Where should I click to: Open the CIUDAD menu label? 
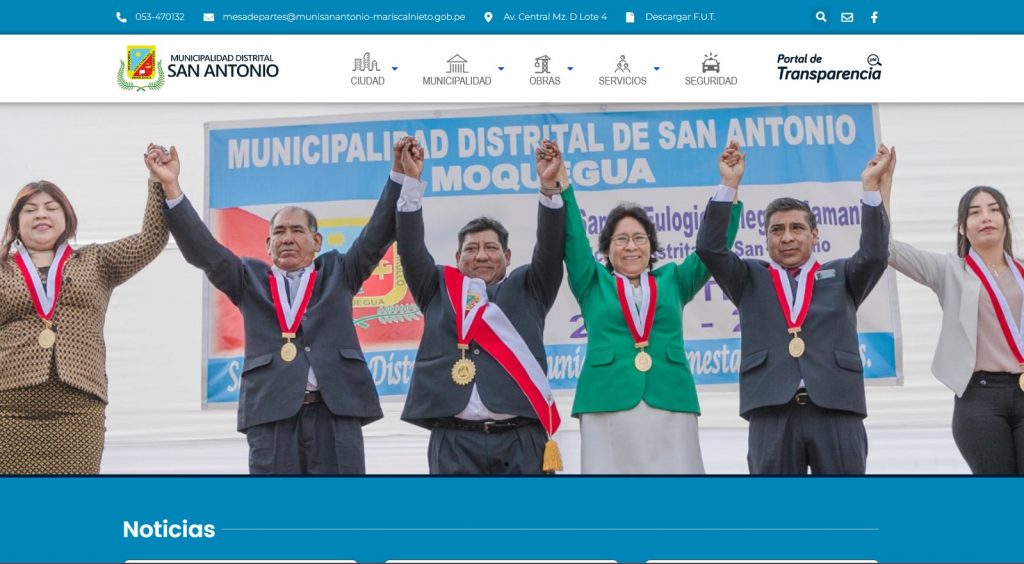[367, 81]
